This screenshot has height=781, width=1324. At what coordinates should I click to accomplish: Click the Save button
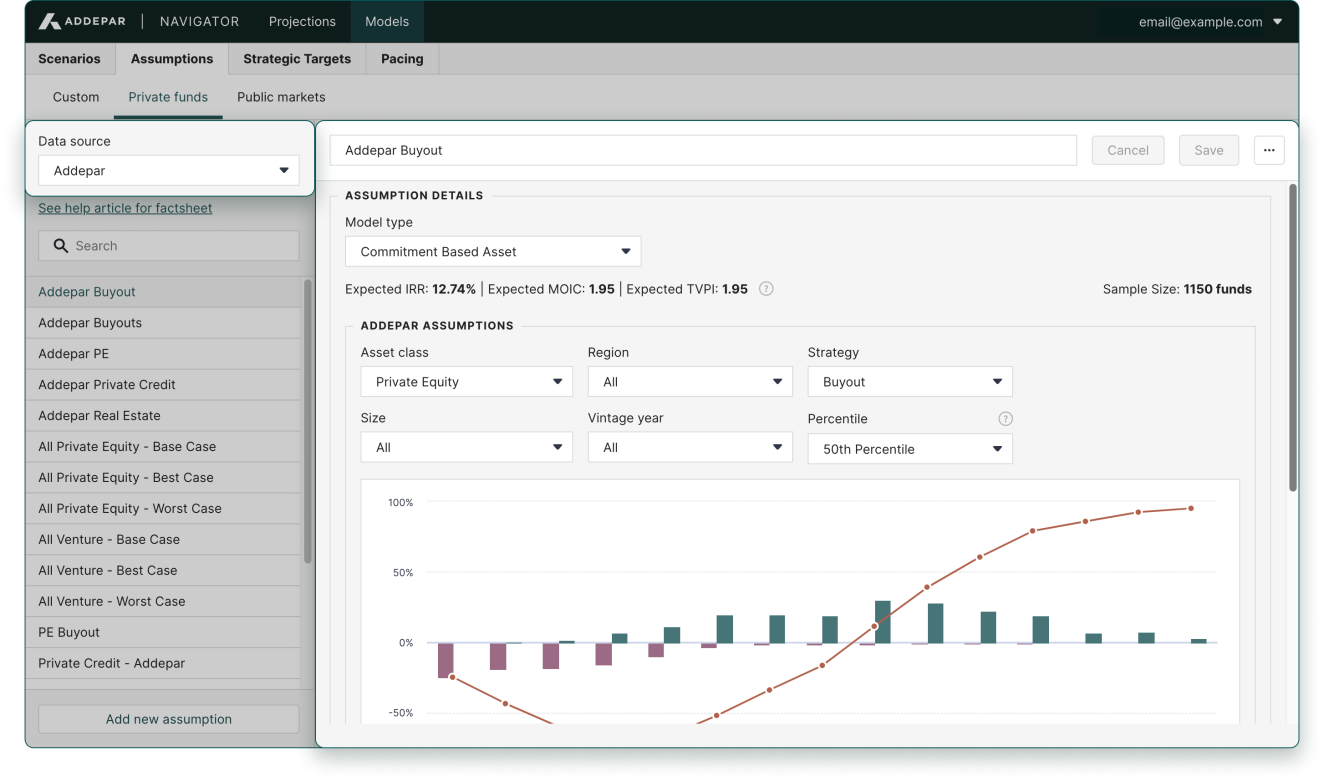click(1208, 150)
